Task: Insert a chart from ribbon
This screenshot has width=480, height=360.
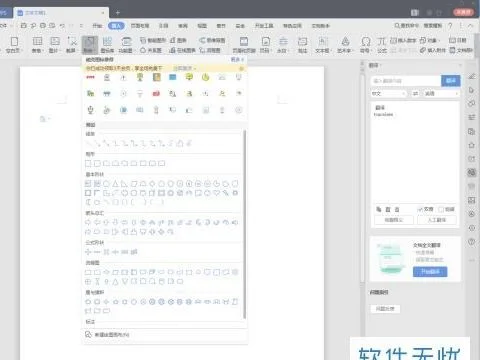Action: [x=179, y=40]
